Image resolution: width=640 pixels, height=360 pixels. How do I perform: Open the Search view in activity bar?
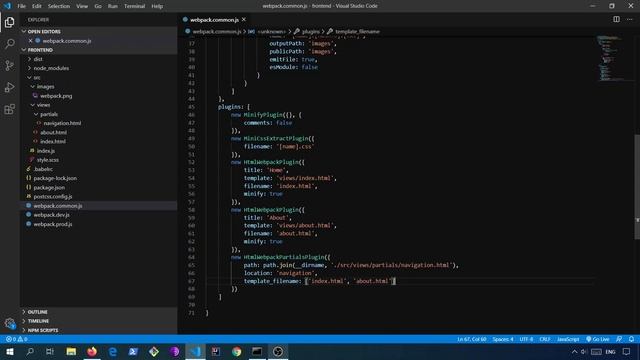click(x=10, y=44)
